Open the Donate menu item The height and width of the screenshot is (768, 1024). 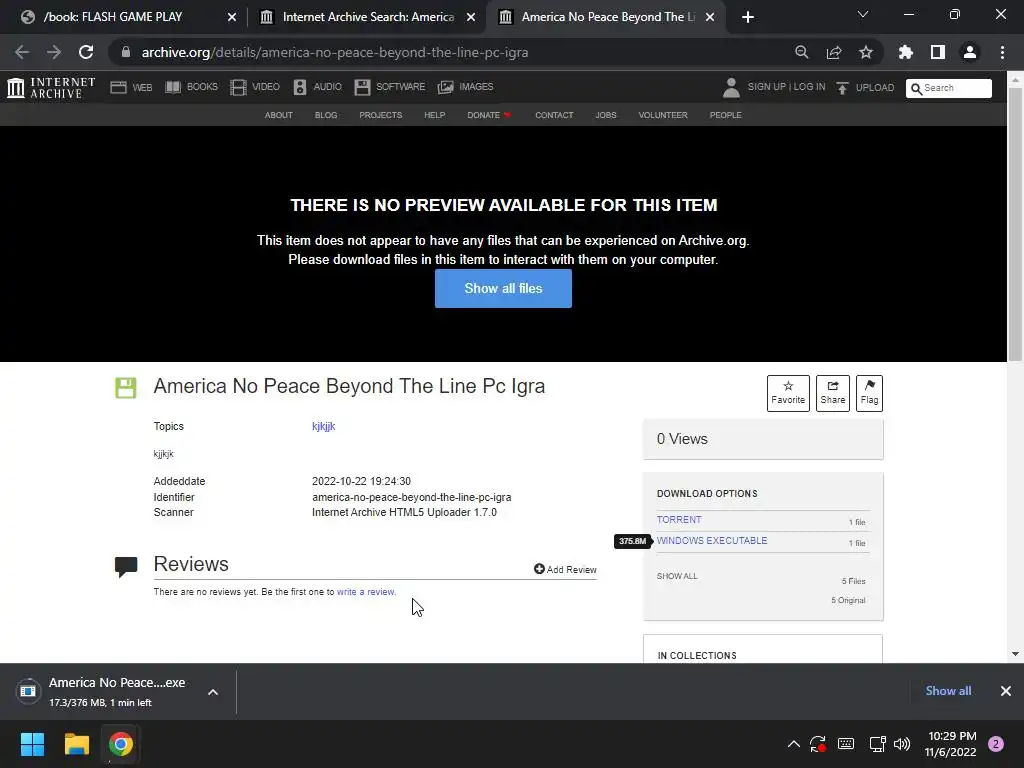(x=488, y=115)
